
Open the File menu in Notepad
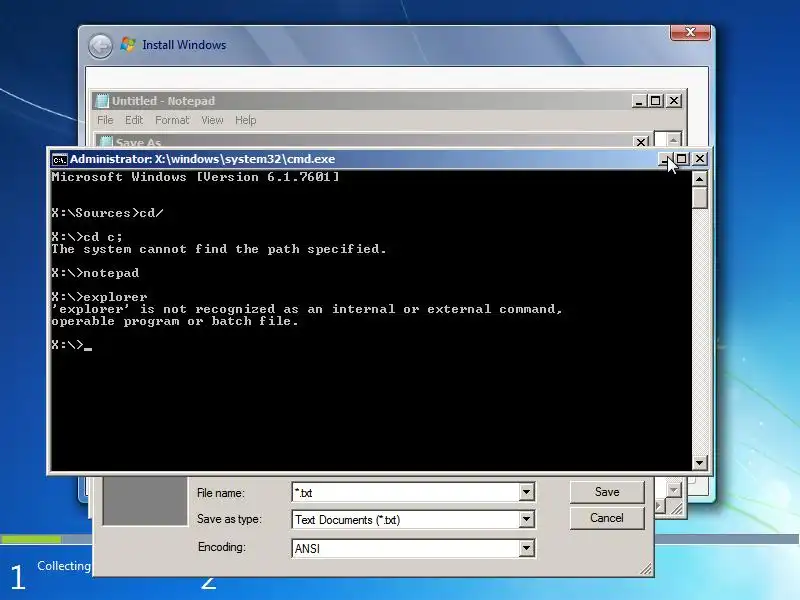[x=105, y=120]
